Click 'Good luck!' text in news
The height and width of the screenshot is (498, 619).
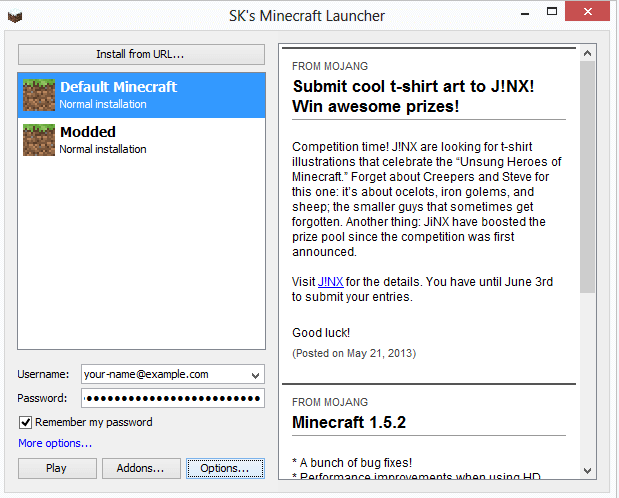321,333
